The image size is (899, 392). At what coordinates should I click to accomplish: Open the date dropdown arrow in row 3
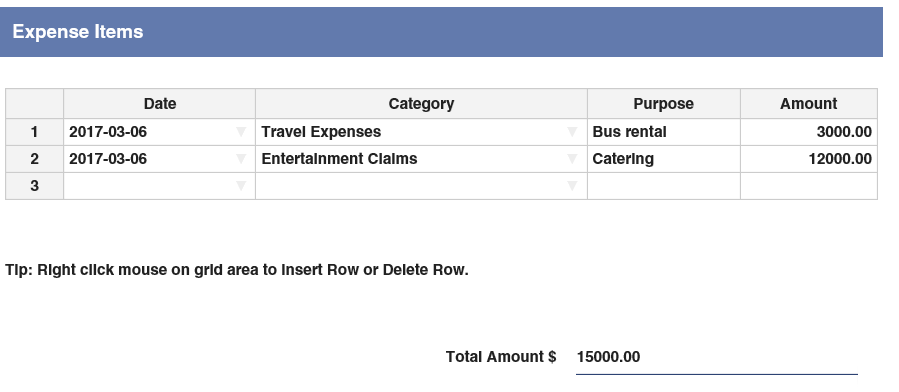(x=241, y=186)
